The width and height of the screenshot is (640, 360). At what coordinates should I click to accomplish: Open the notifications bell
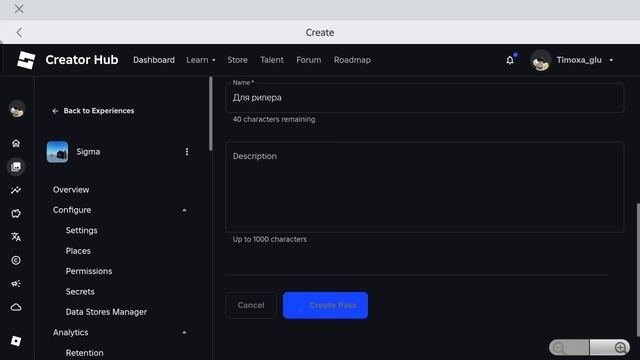click(x=510, y=60)
